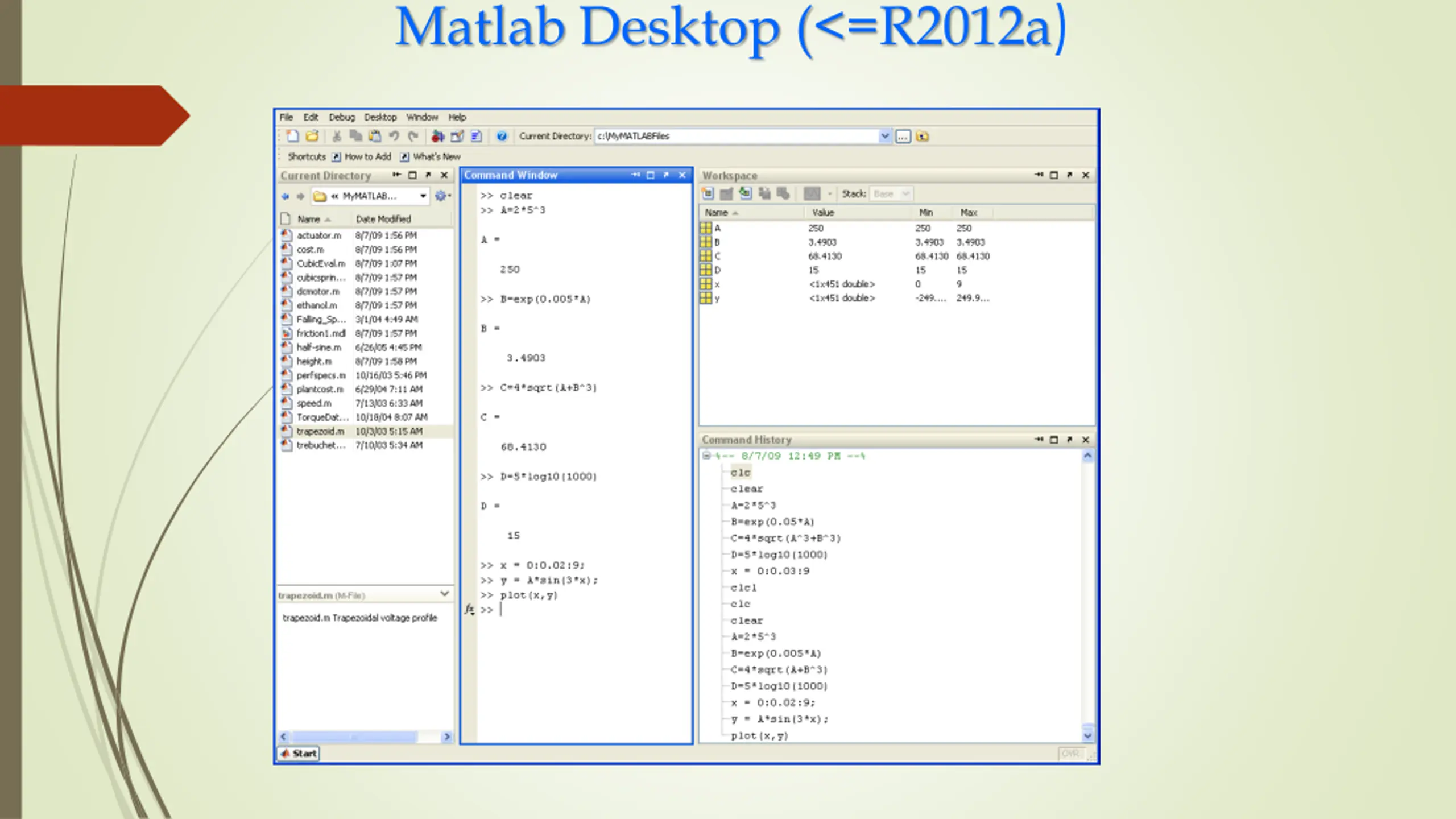Viewport: 1456px width, 819px height.
Task: Open the Desktop menu
Action: pos(380,117)
